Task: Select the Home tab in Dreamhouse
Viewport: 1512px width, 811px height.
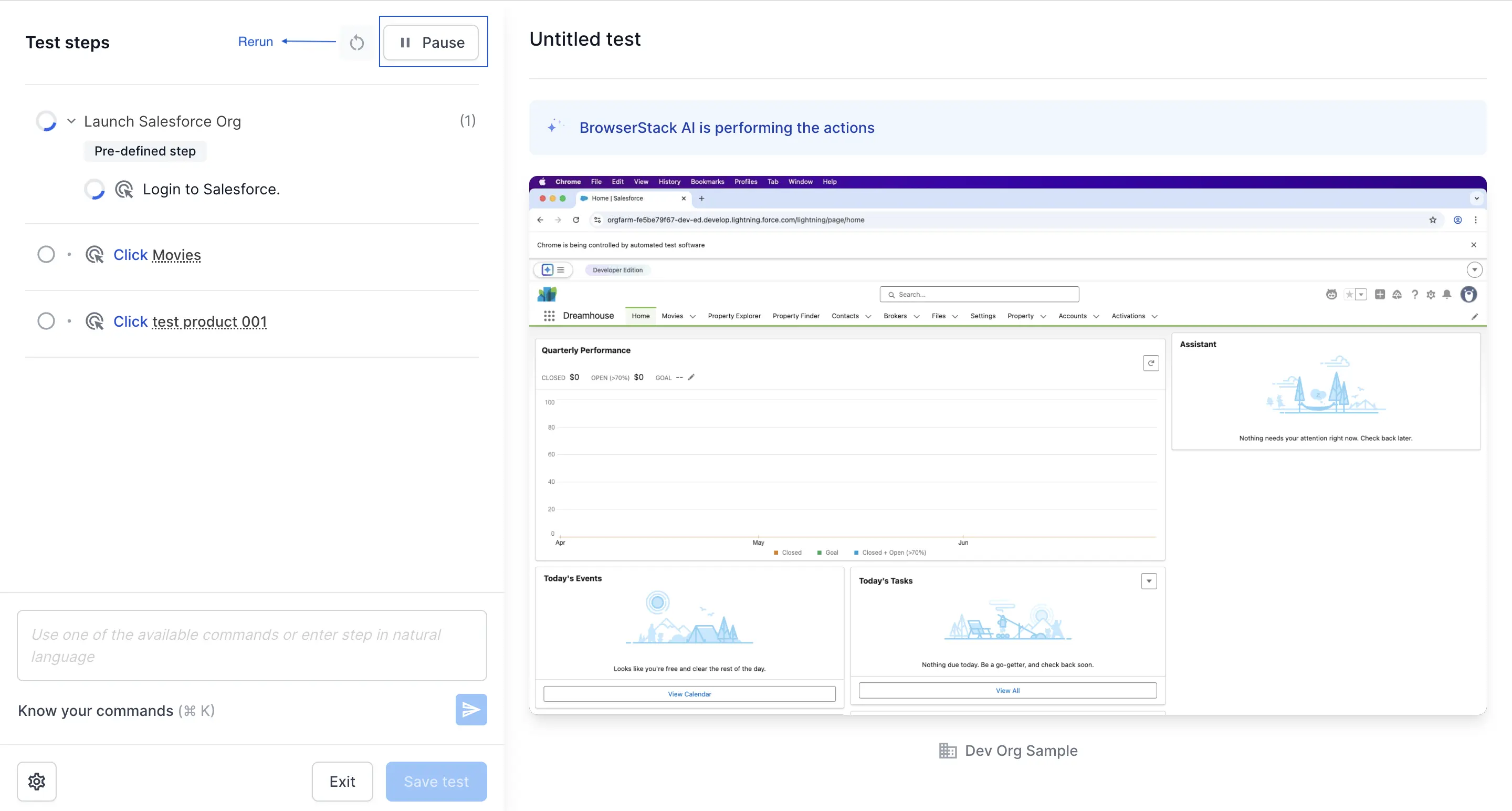Action: 640,316
